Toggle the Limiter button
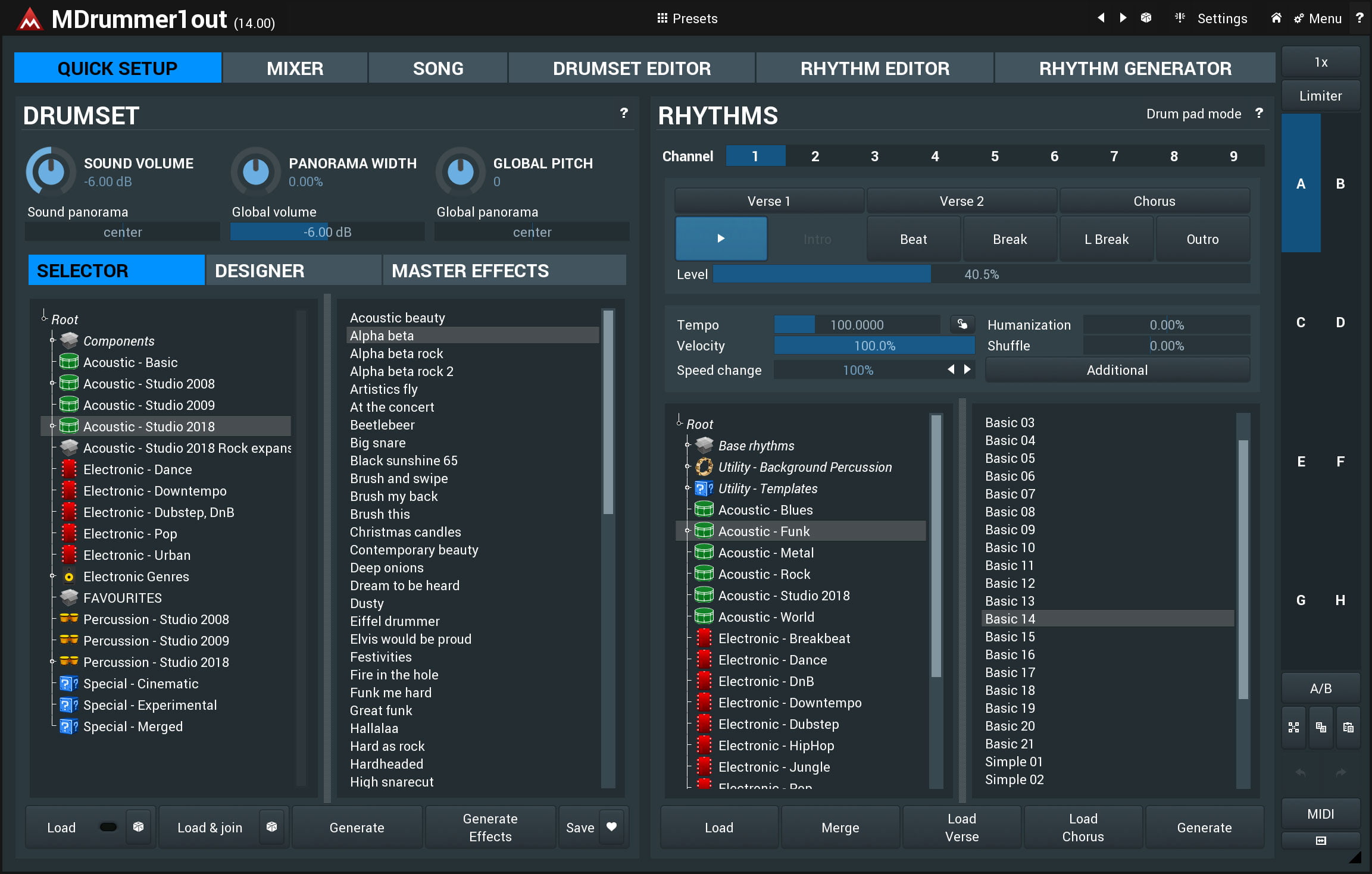Viewport: 1372px width, 874px height. click(1320, 96)
